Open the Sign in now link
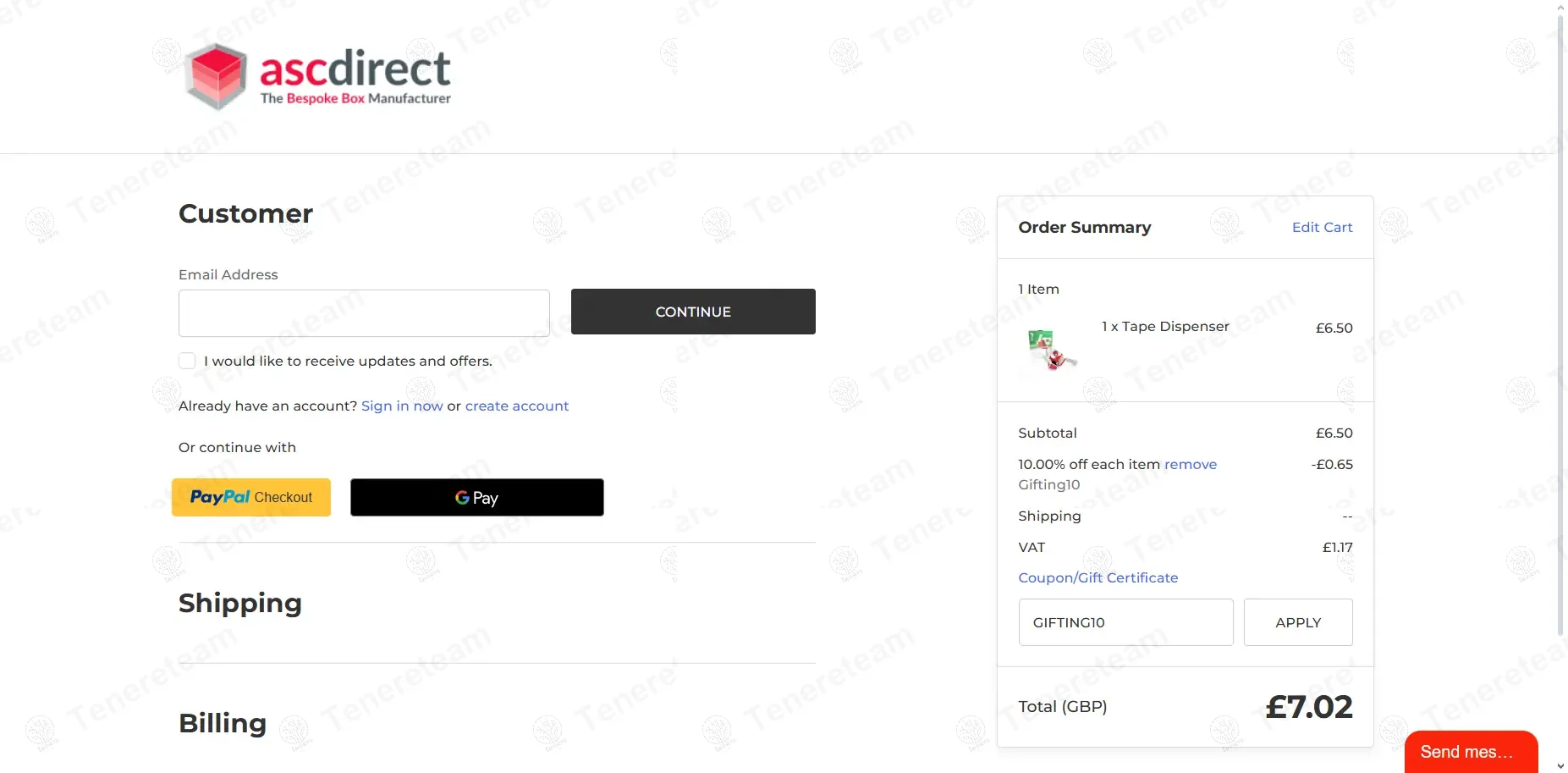Image resolution: width=1568 pixels, height=773 pixels. click(402, 406)
